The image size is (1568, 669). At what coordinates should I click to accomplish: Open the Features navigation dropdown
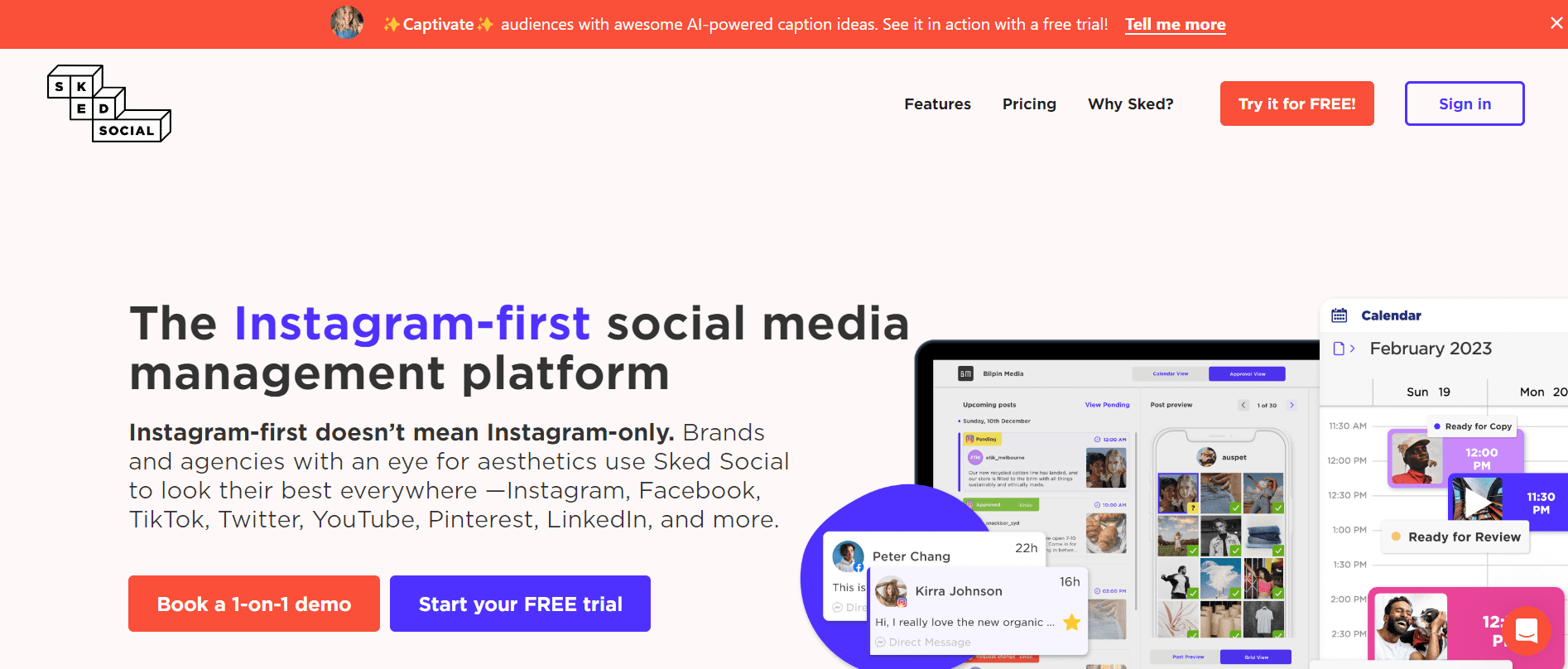(x=937, y=103)
